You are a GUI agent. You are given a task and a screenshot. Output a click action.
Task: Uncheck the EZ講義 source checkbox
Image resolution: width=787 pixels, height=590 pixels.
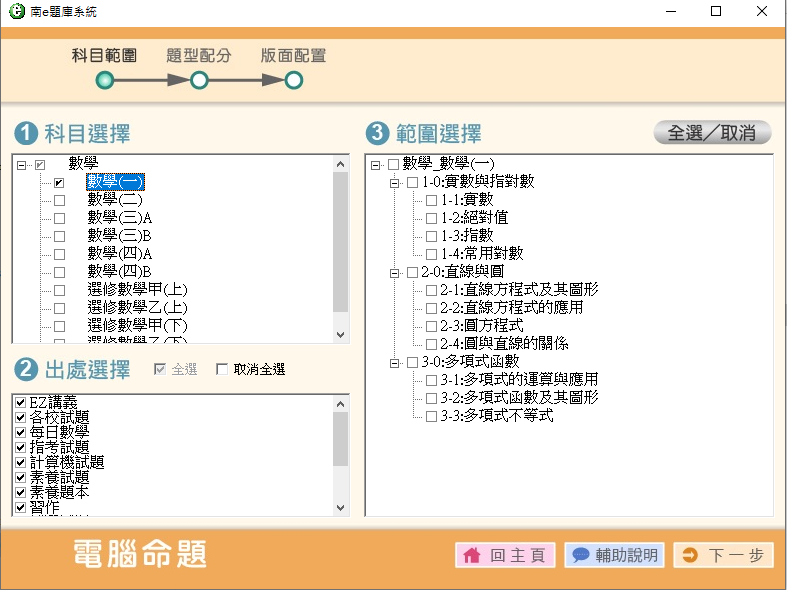(x=20, y=402)
